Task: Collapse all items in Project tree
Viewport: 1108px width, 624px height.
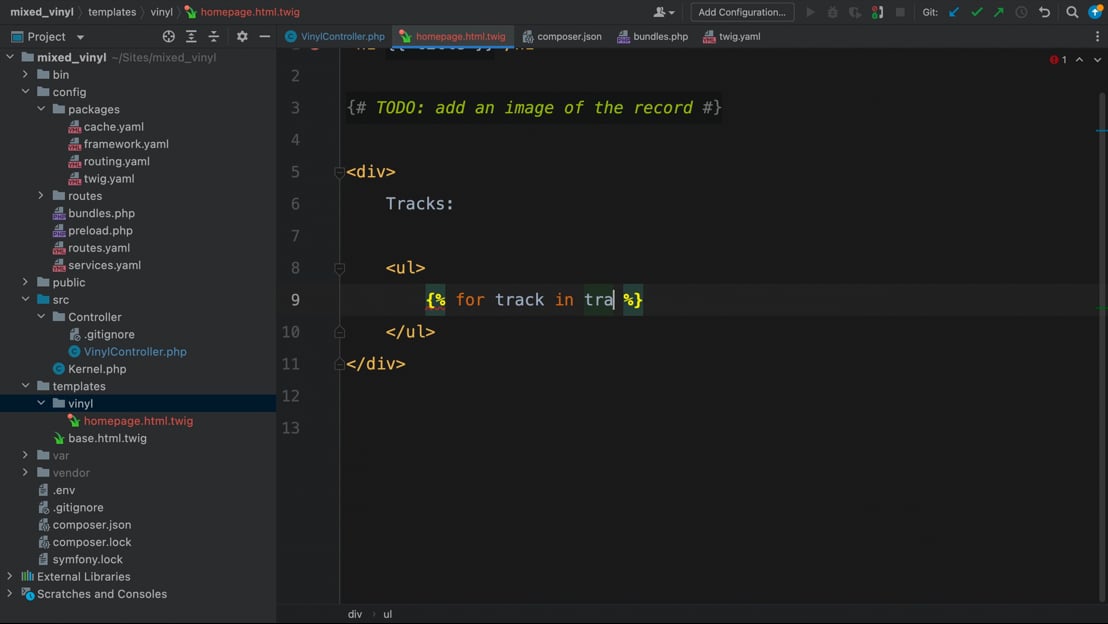Action: click(214, 37)
